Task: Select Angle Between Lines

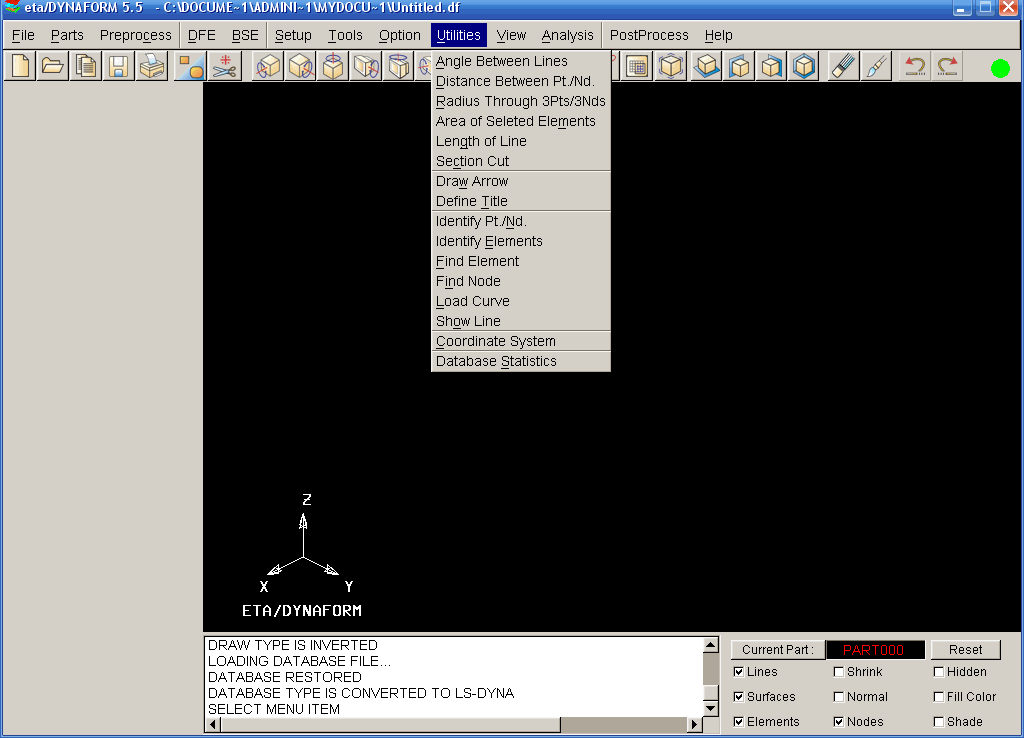Action: coord(521,61)
